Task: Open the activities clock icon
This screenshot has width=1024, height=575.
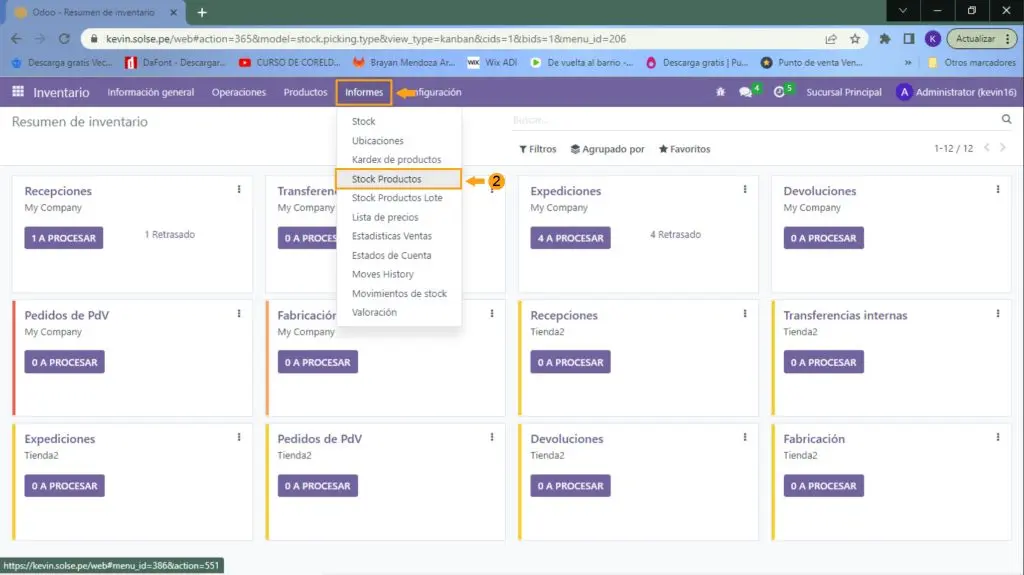Action: (x=780, y=92)
